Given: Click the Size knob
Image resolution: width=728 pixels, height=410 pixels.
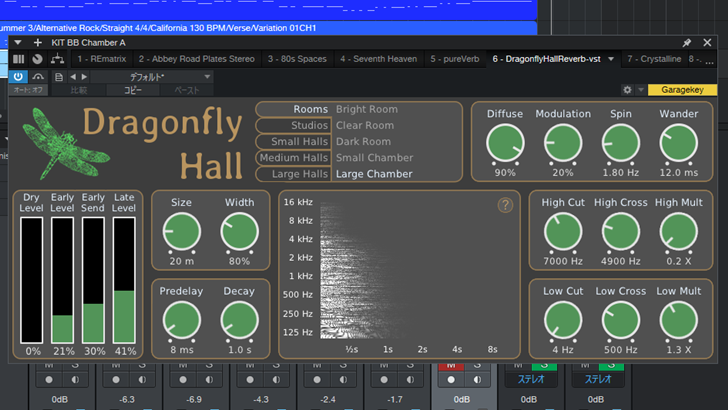Looking at the screenshot, I should (x=182, y=232).
